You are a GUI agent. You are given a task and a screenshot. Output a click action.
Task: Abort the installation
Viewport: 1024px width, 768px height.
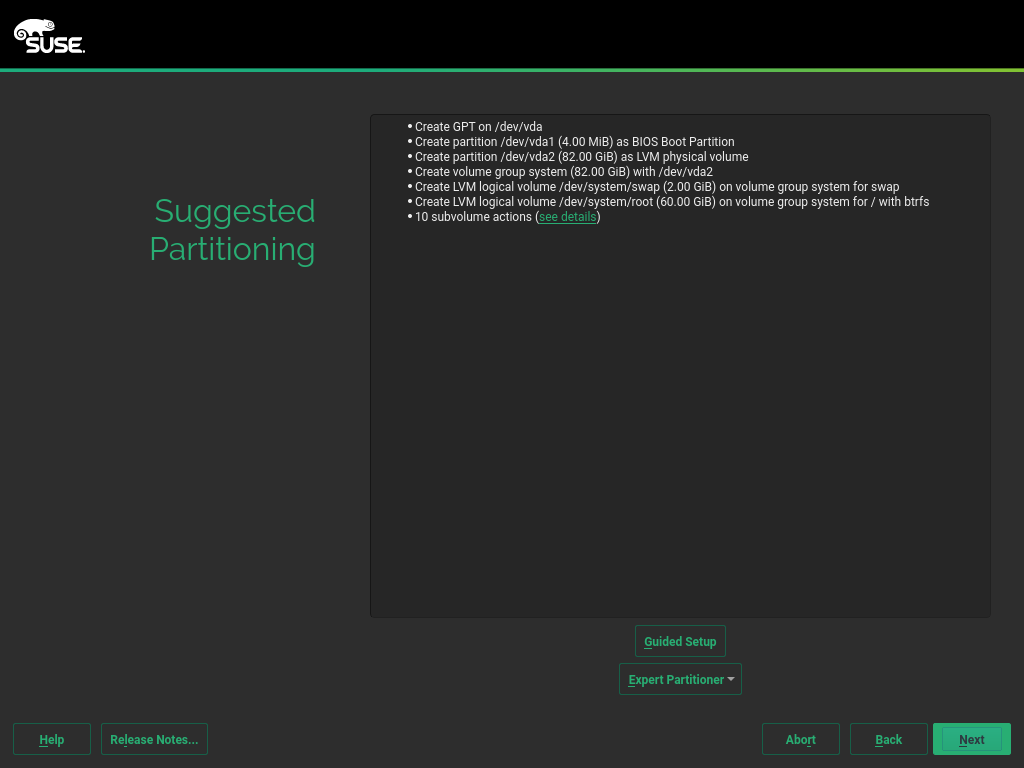click(x=800, y=739)
